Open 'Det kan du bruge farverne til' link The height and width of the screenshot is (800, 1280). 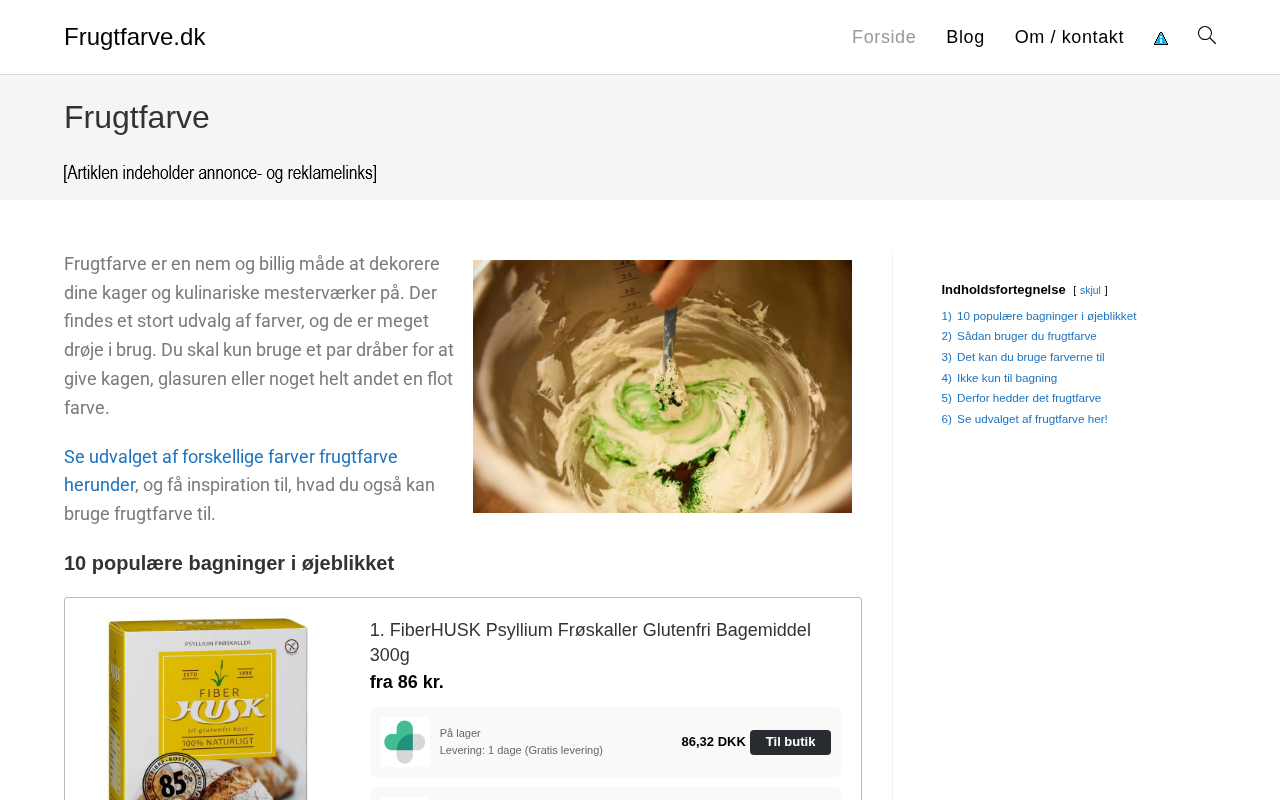pos(1030,357)
